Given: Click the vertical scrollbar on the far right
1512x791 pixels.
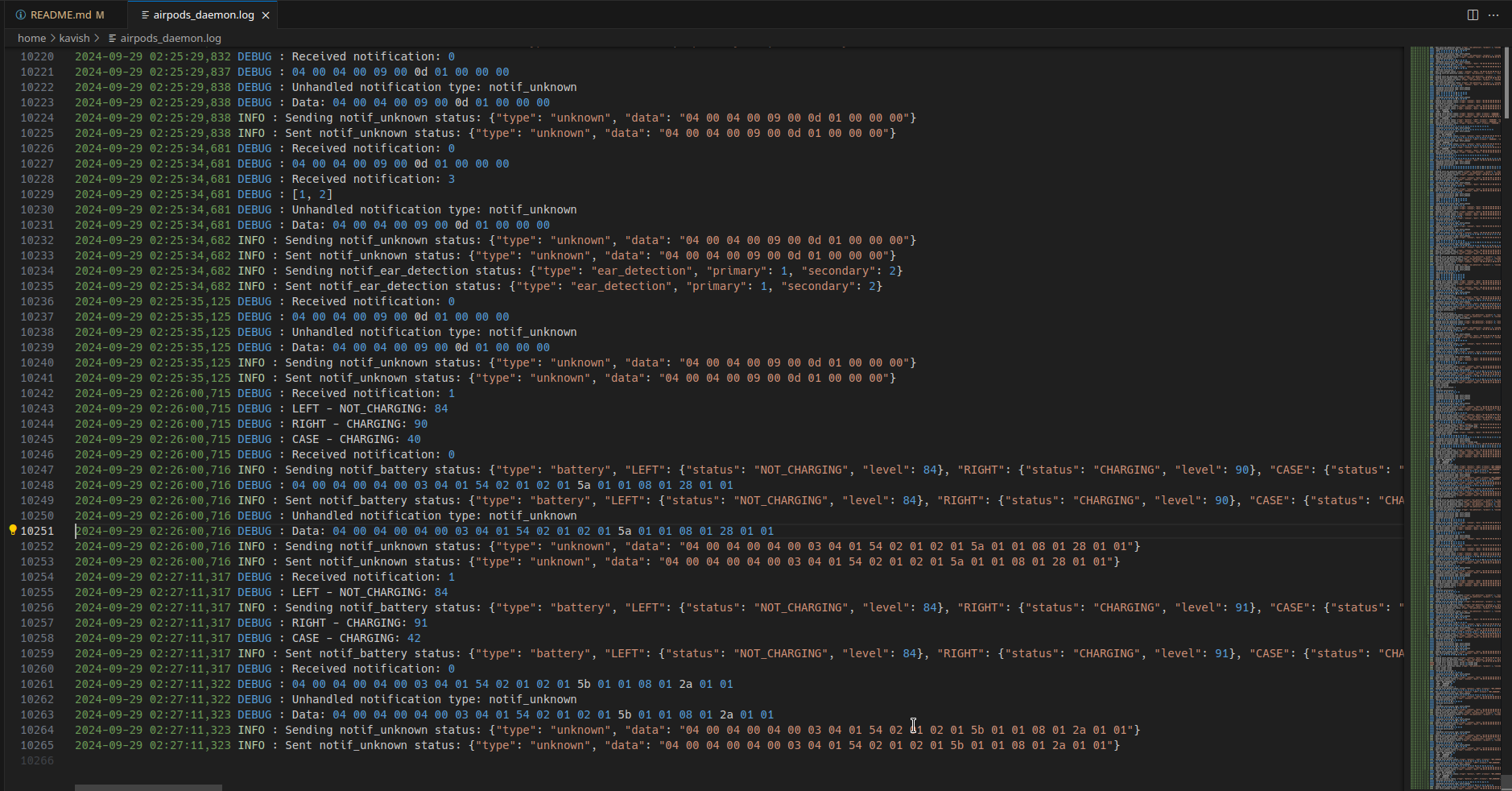Looking at the screenshot, I should tap(1506, 81).
